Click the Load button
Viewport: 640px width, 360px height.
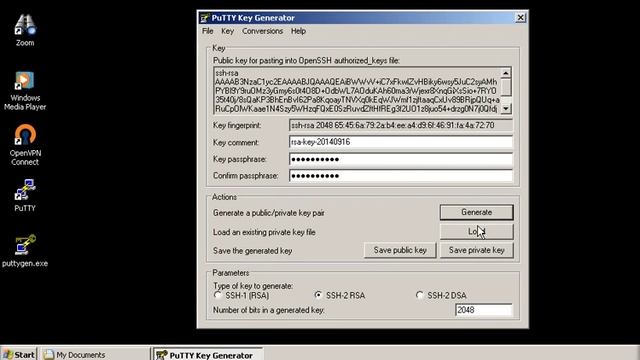[476, 231]
